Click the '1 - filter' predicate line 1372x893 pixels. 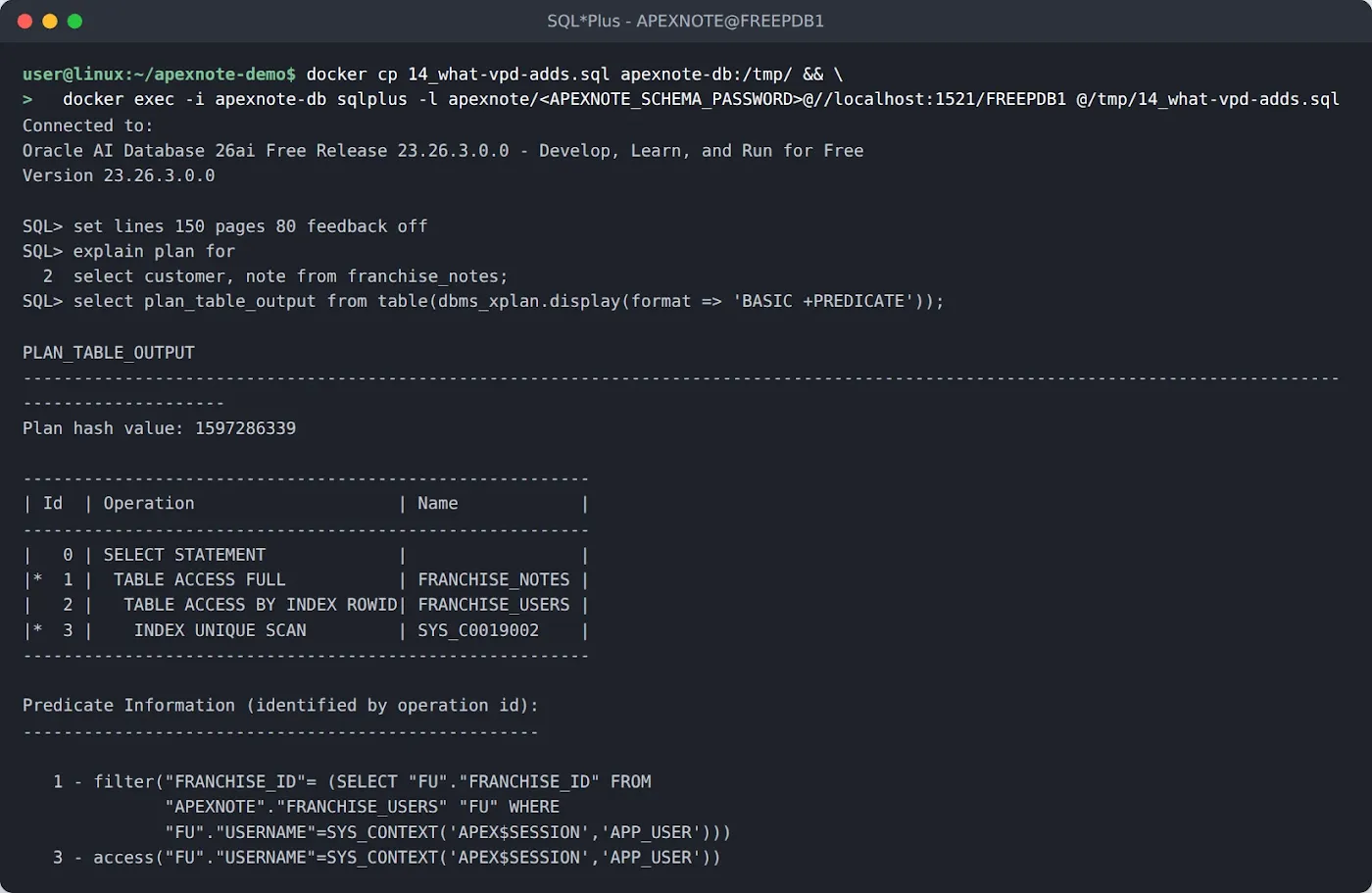(352, 782)
